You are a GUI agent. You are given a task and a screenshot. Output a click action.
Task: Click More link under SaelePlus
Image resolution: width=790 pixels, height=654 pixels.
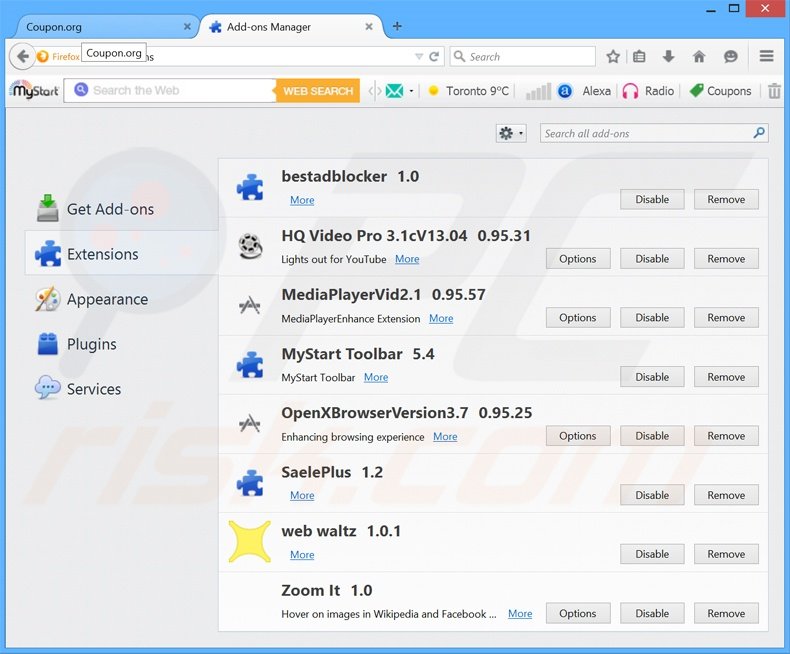302,495
